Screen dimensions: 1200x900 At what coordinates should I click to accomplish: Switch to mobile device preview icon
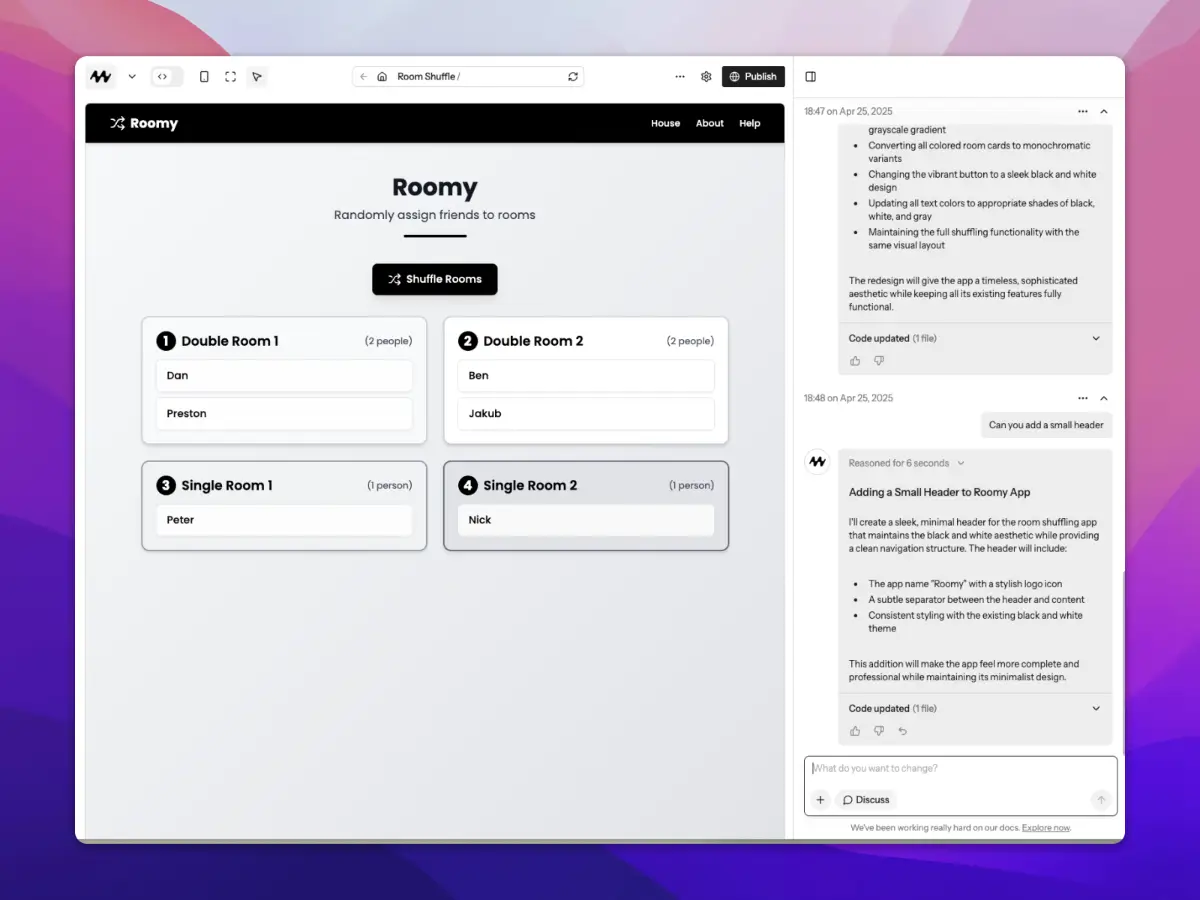(204, 77)
